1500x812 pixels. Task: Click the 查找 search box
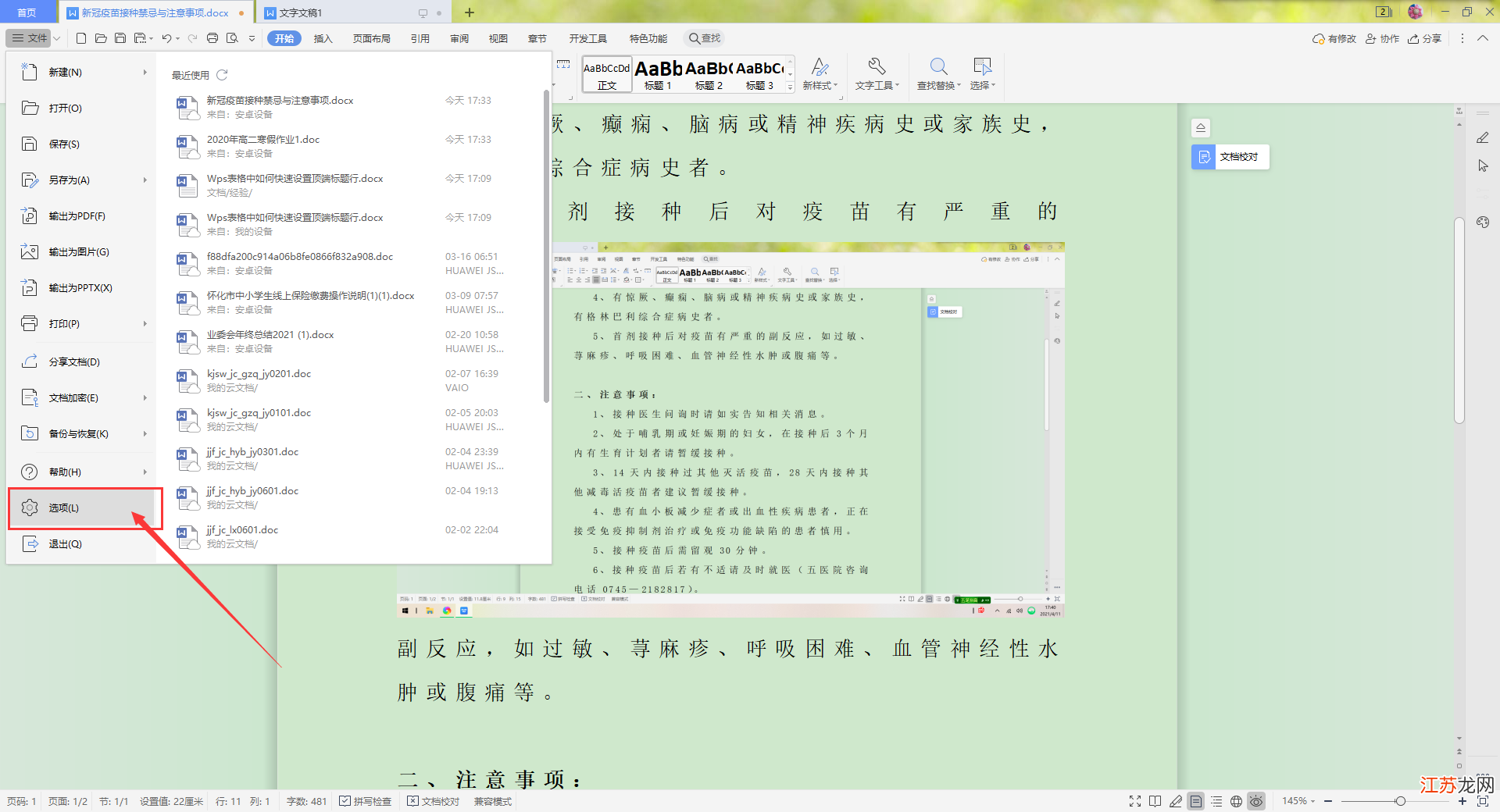[x=705, y=38]
